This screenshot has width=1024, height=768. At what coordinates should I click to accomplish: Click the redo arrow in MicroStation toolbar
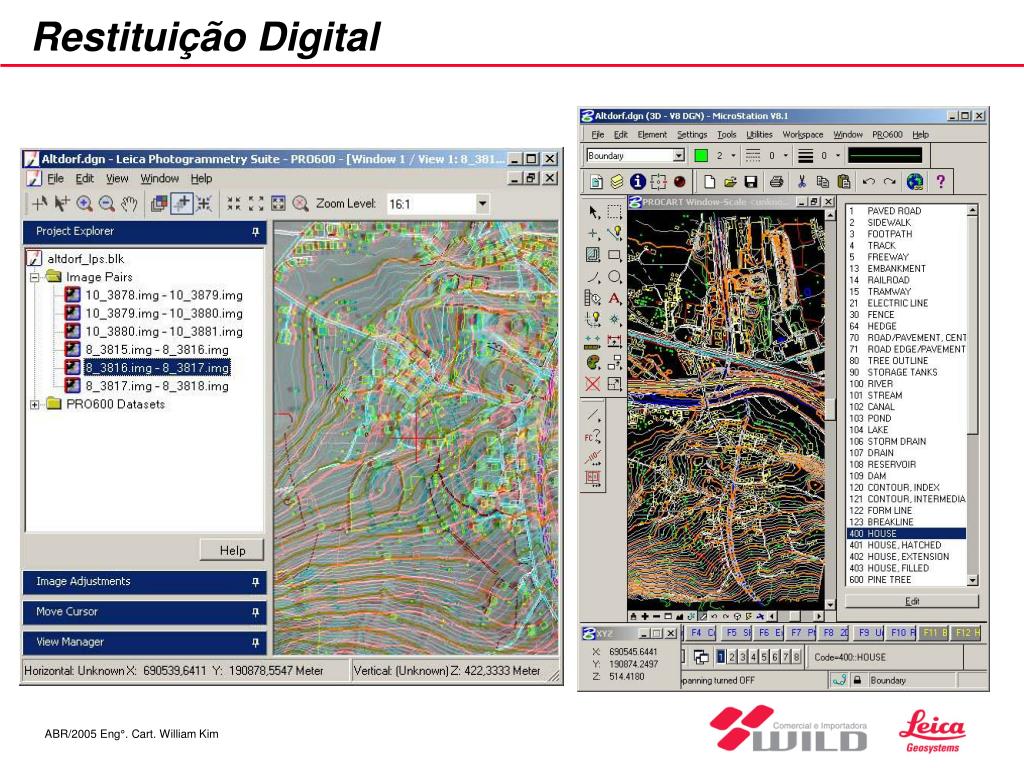[889, 182]
